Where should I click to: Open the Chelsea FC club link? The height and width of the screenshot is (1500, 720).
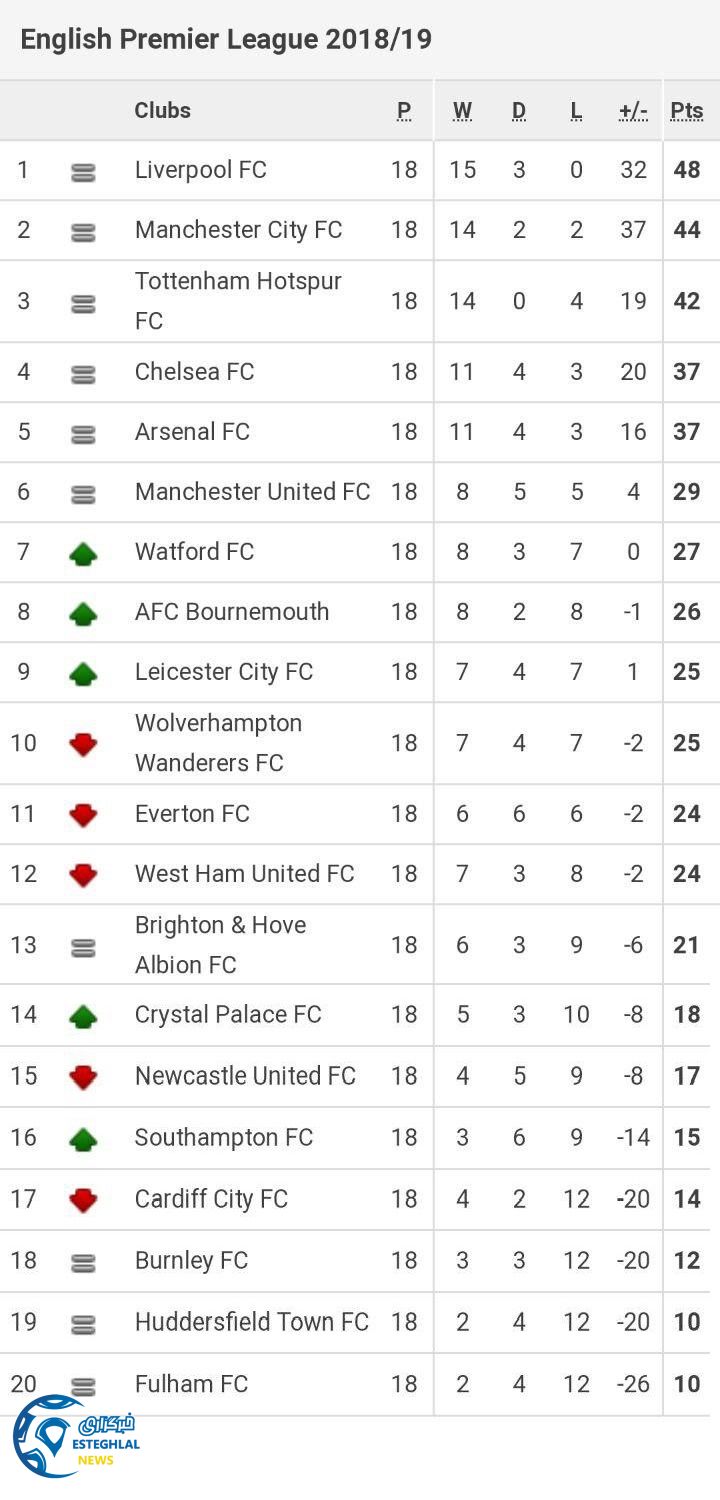coord(195,372)
